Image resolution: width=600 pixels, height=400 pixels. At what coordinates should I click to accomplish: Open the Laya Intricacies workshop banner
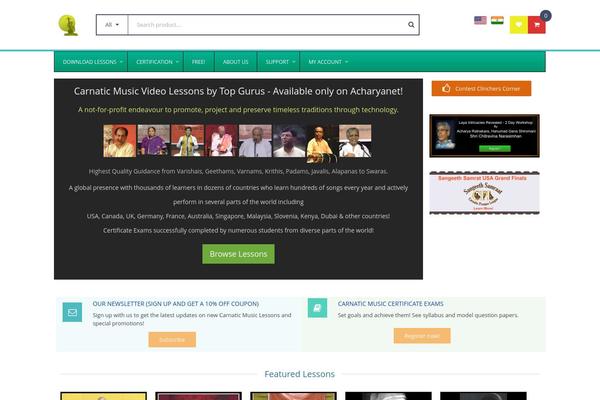pos(484,136)
